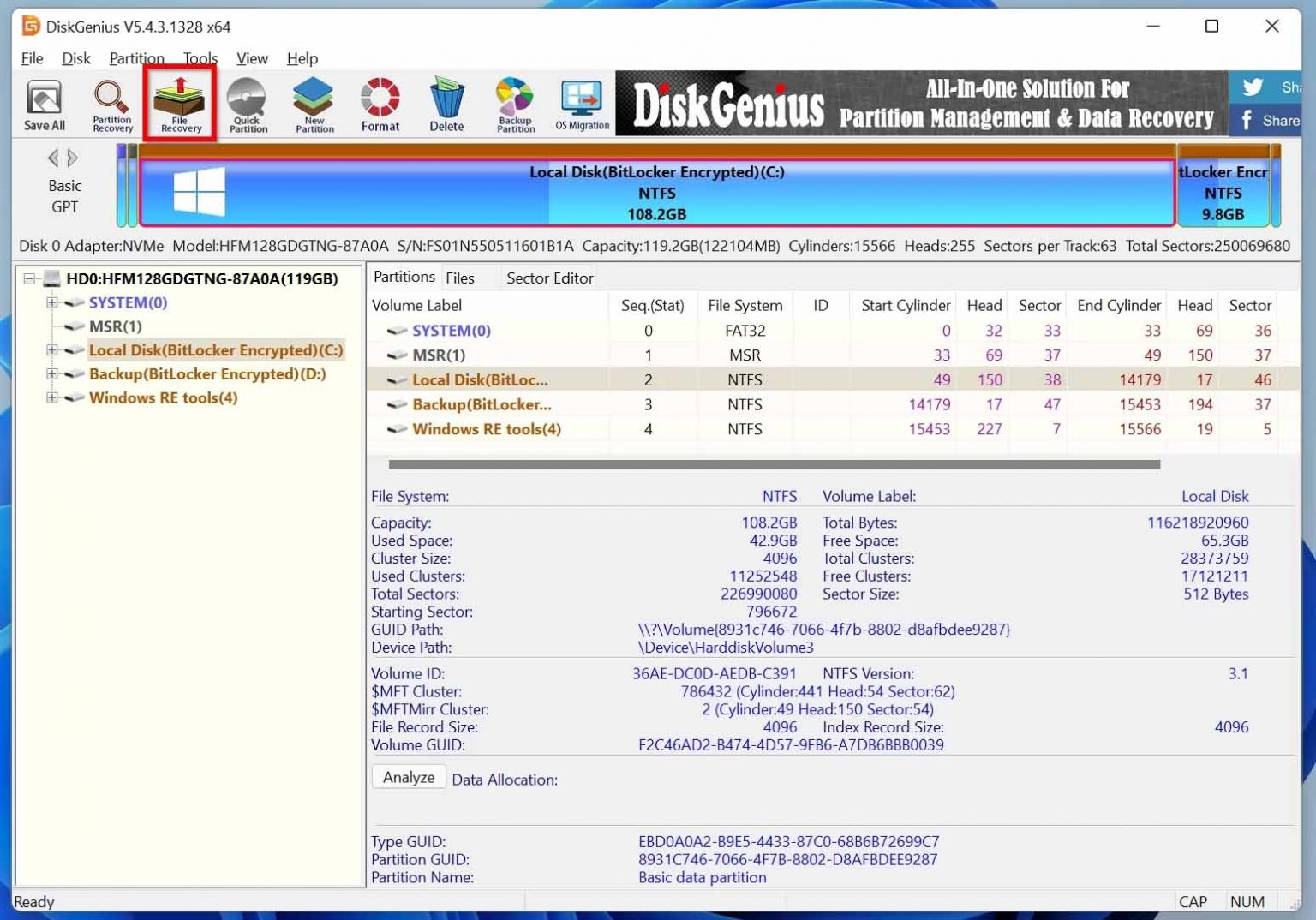Click the Analyze button
Screen dimensions: 1316x920
click(x=408, y=777)
